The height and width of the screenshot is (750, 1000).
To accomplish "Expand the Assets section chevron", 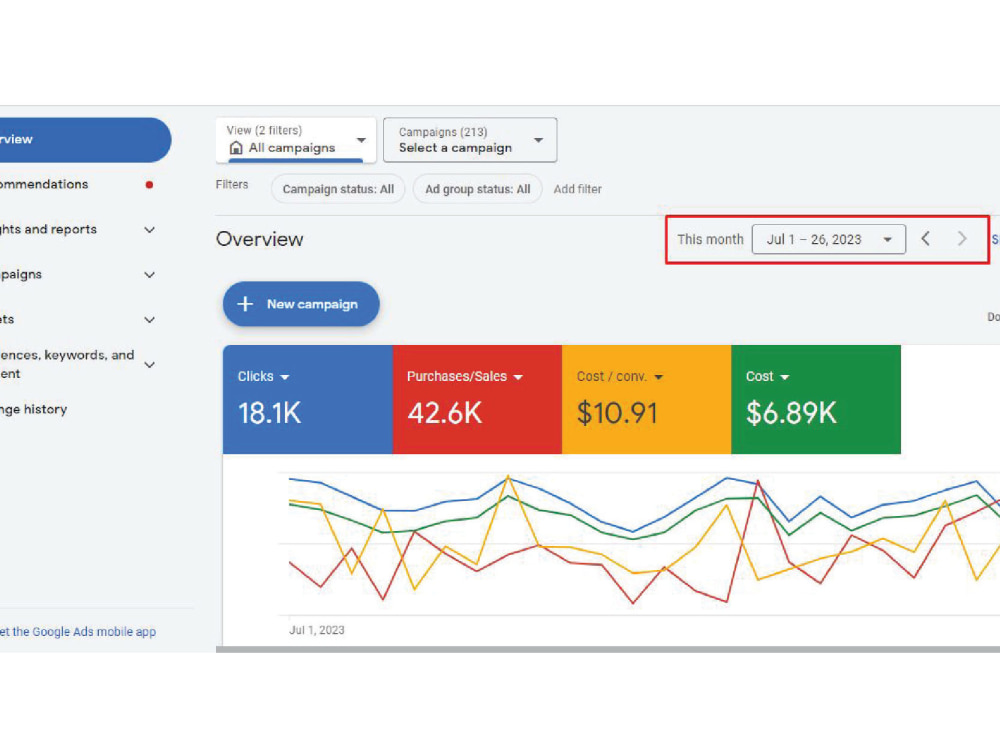I will pyautogui.click(x=149, y=320).
